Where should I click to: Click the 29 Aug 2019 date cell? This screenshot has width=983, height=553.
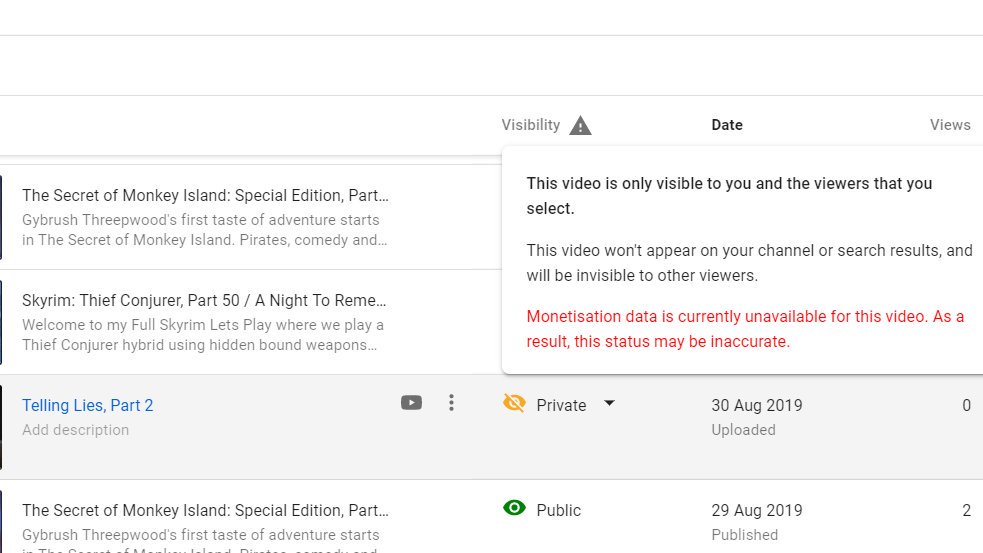click(757, 510)
